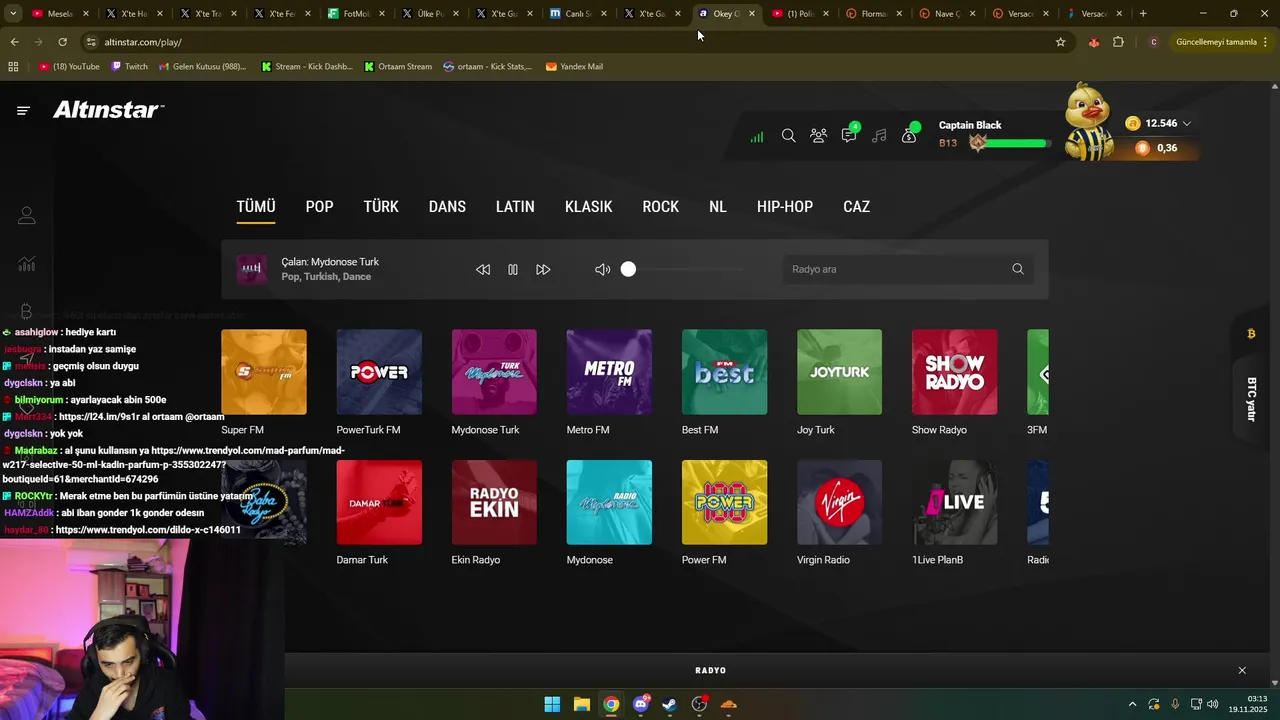
Task: Open the Yandex Mail bookmark
Action: click(574, 67)
